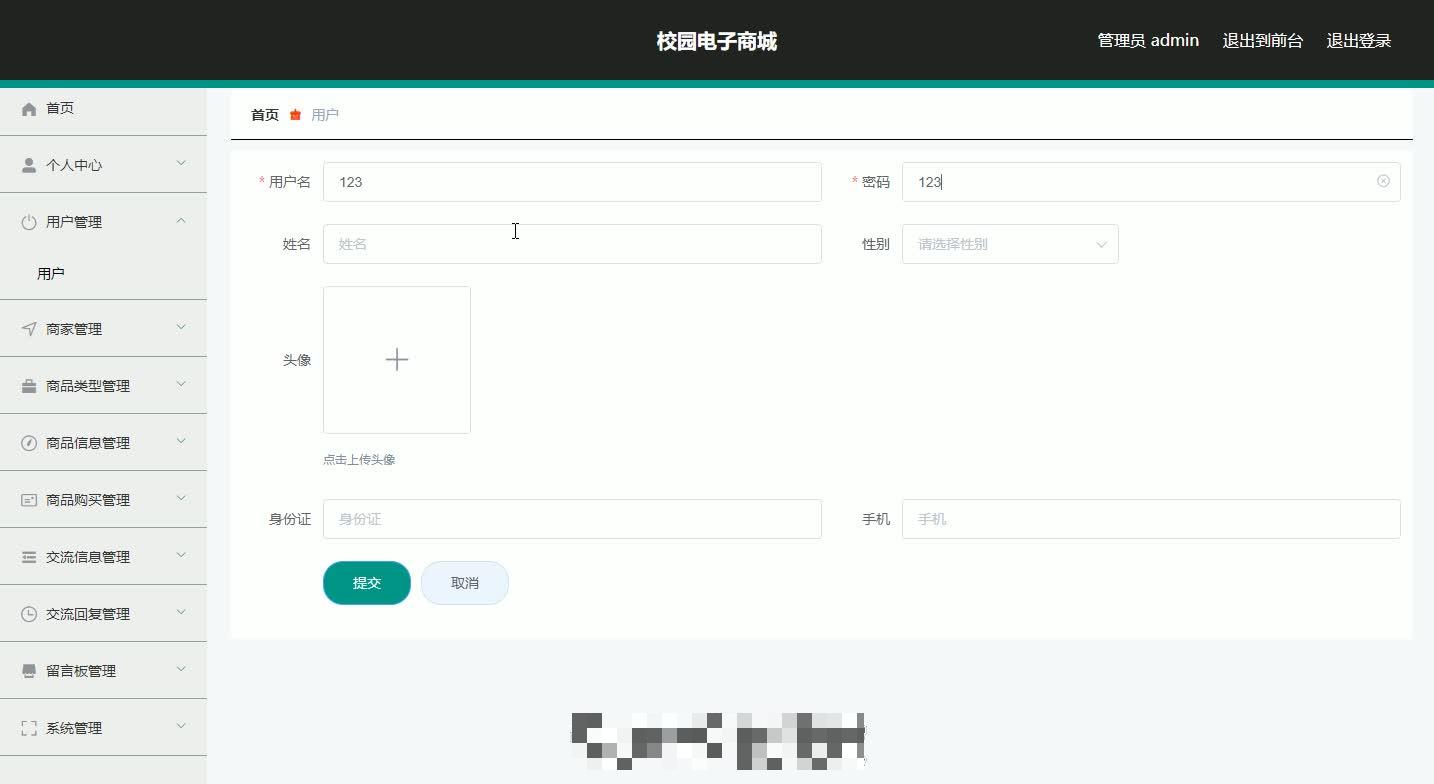Screen dimensions: 1434x784
Task: Open the 商家管理 menu label
Action: pyautogui.click(x=74, y=329)
